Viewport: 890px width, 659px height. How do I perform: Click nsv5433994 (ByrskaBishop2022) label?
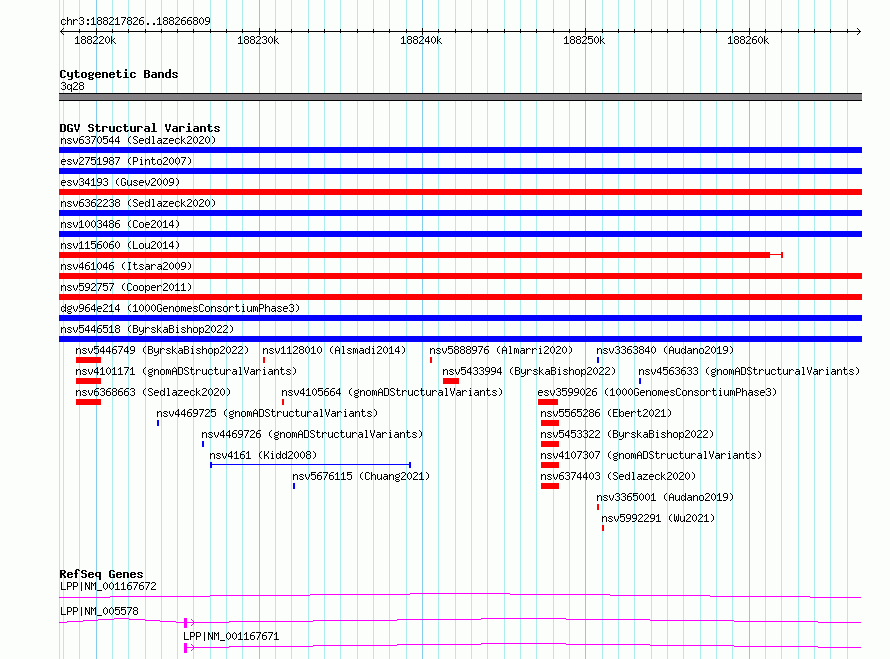point(529,371)
